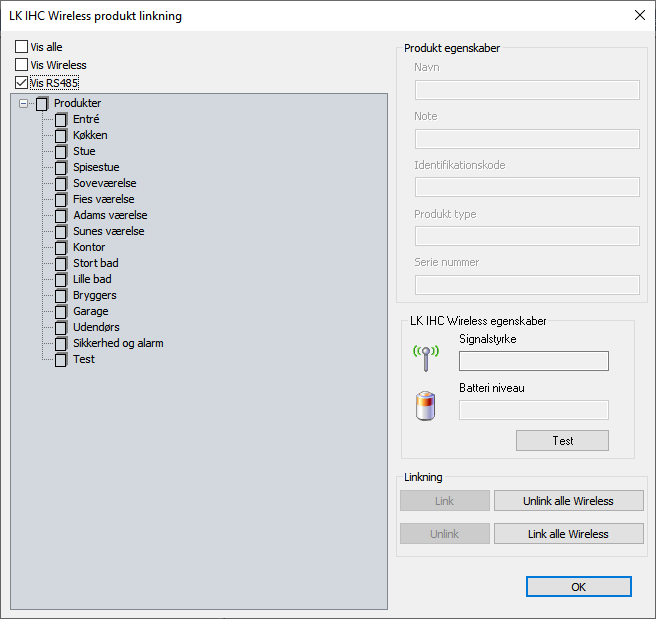The width and height of the screenshot is (656, 619).
Task: Tick the Produkter root checkbox
Action: (x=42, y=104)
